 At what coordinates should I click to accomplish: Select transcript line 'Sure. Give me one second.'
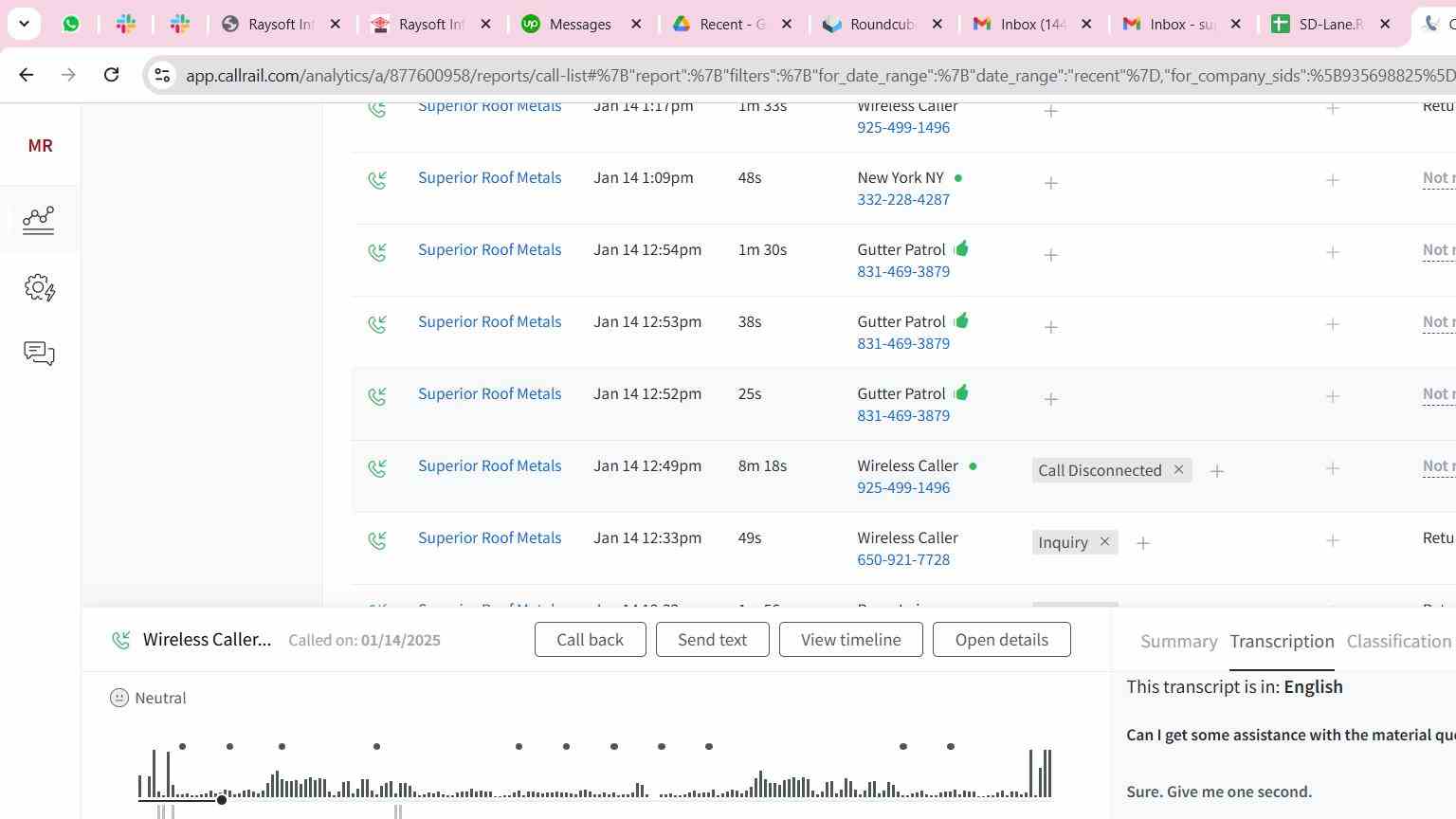(1219, 792)
